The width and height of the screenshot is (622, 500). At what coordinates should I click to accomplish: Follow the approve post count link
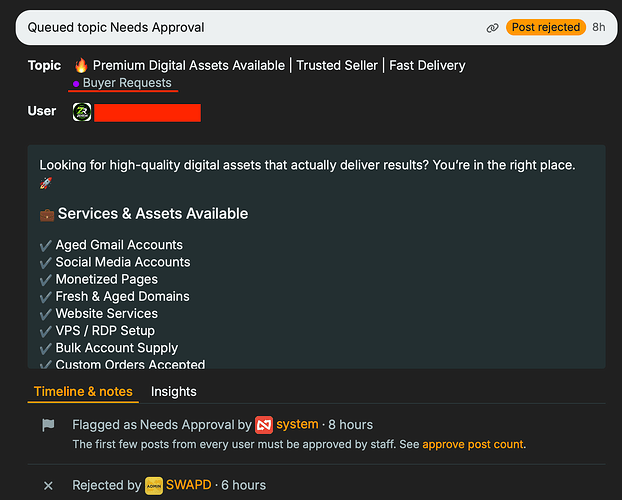[x=473, y=444]
